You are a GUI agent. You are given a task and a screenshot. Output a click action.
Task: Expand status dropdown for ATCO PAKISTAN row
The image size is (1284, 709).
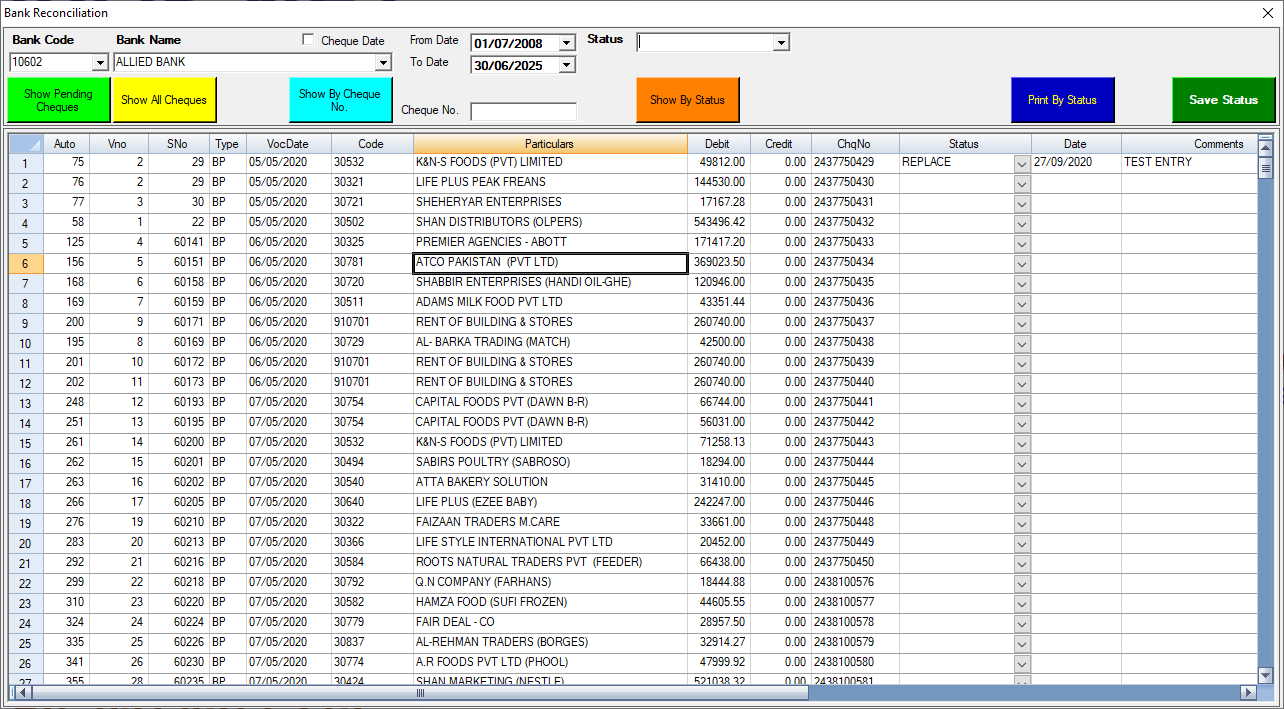point(1022,263)
